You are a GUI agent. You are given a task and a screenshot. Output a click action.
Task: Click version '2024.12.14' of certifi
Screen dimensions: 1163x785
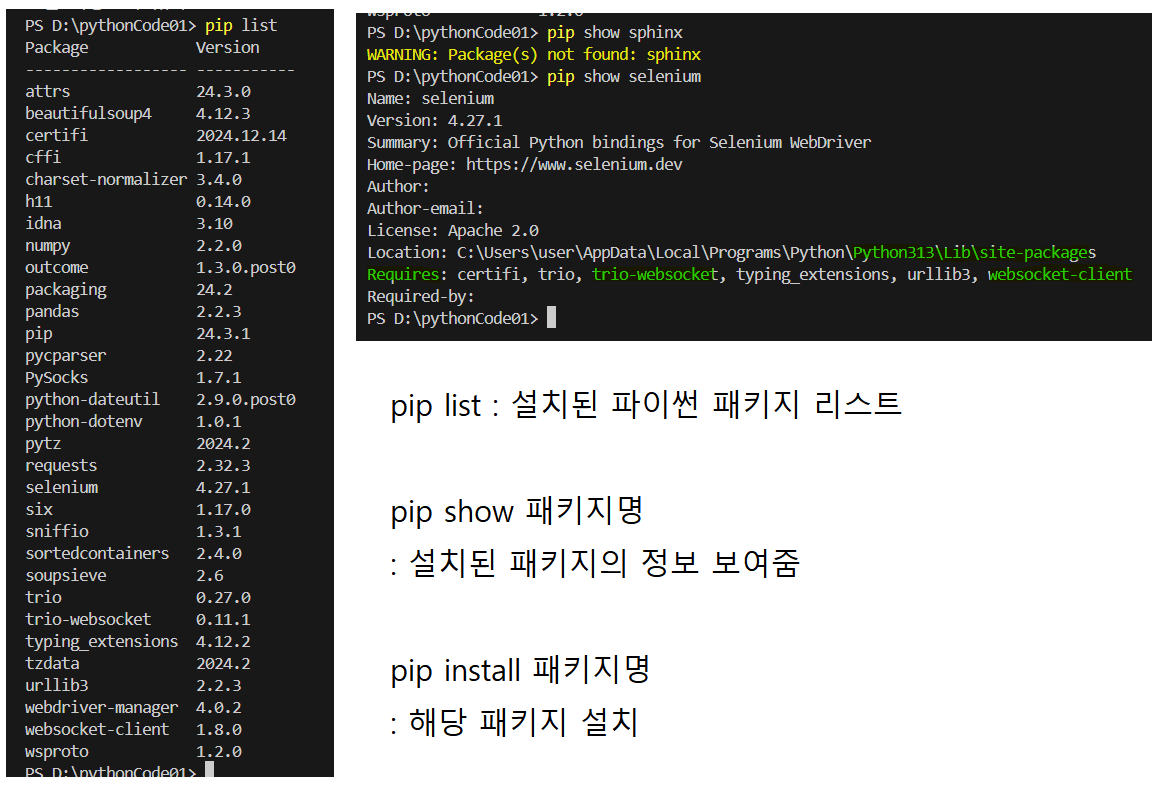(x=241, y=136)
